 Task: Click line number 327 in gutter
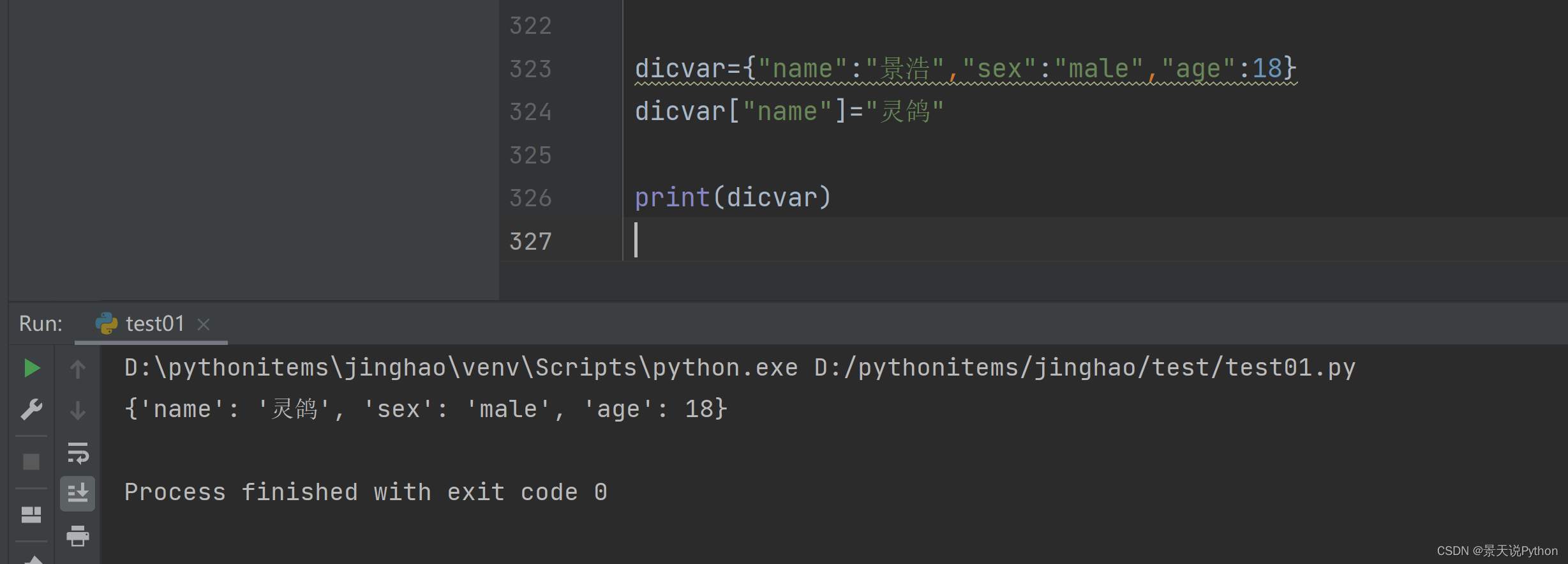point(530,241)
